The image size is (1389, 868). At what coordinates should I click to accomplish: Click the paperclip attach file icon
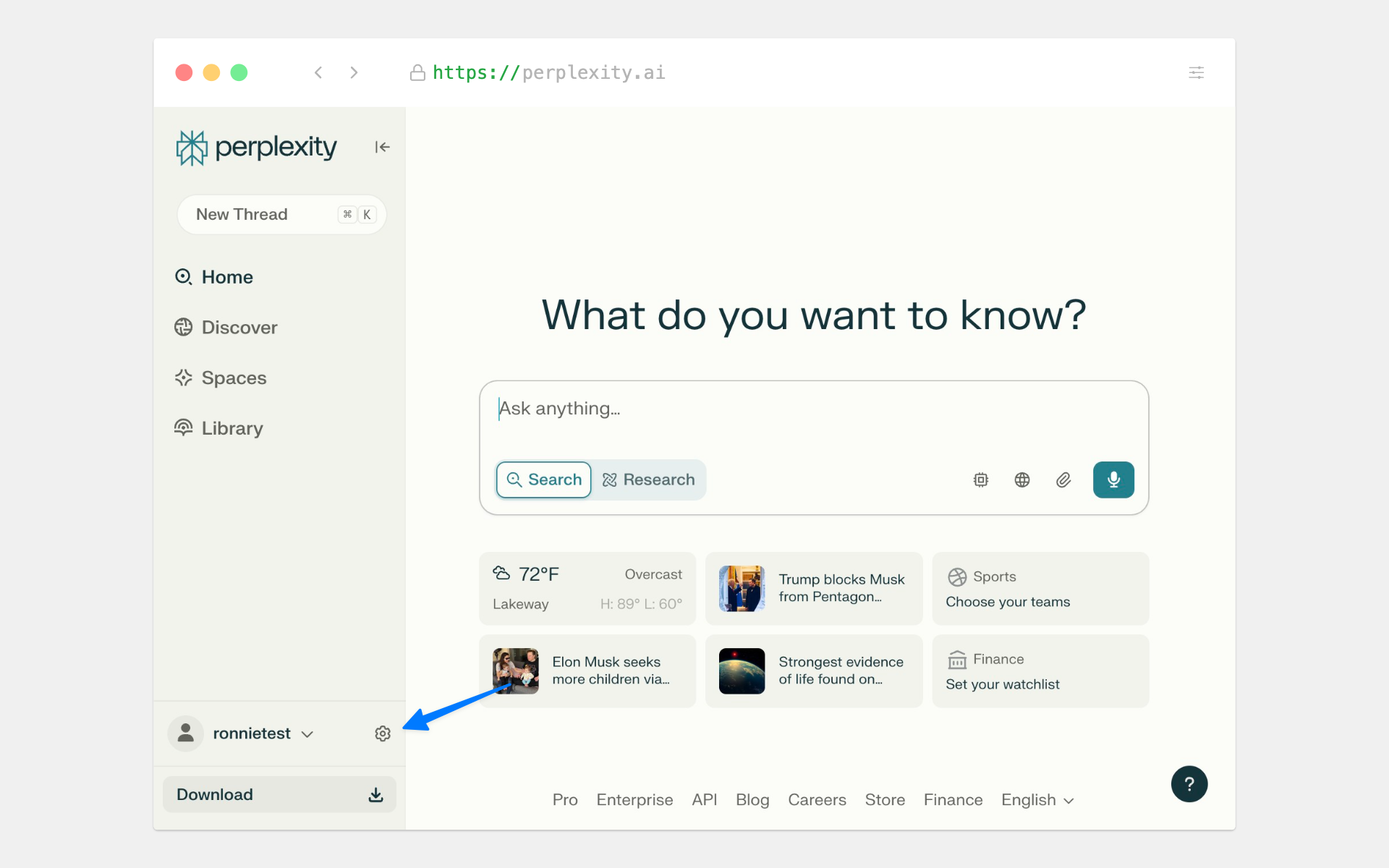(1063, 480)
